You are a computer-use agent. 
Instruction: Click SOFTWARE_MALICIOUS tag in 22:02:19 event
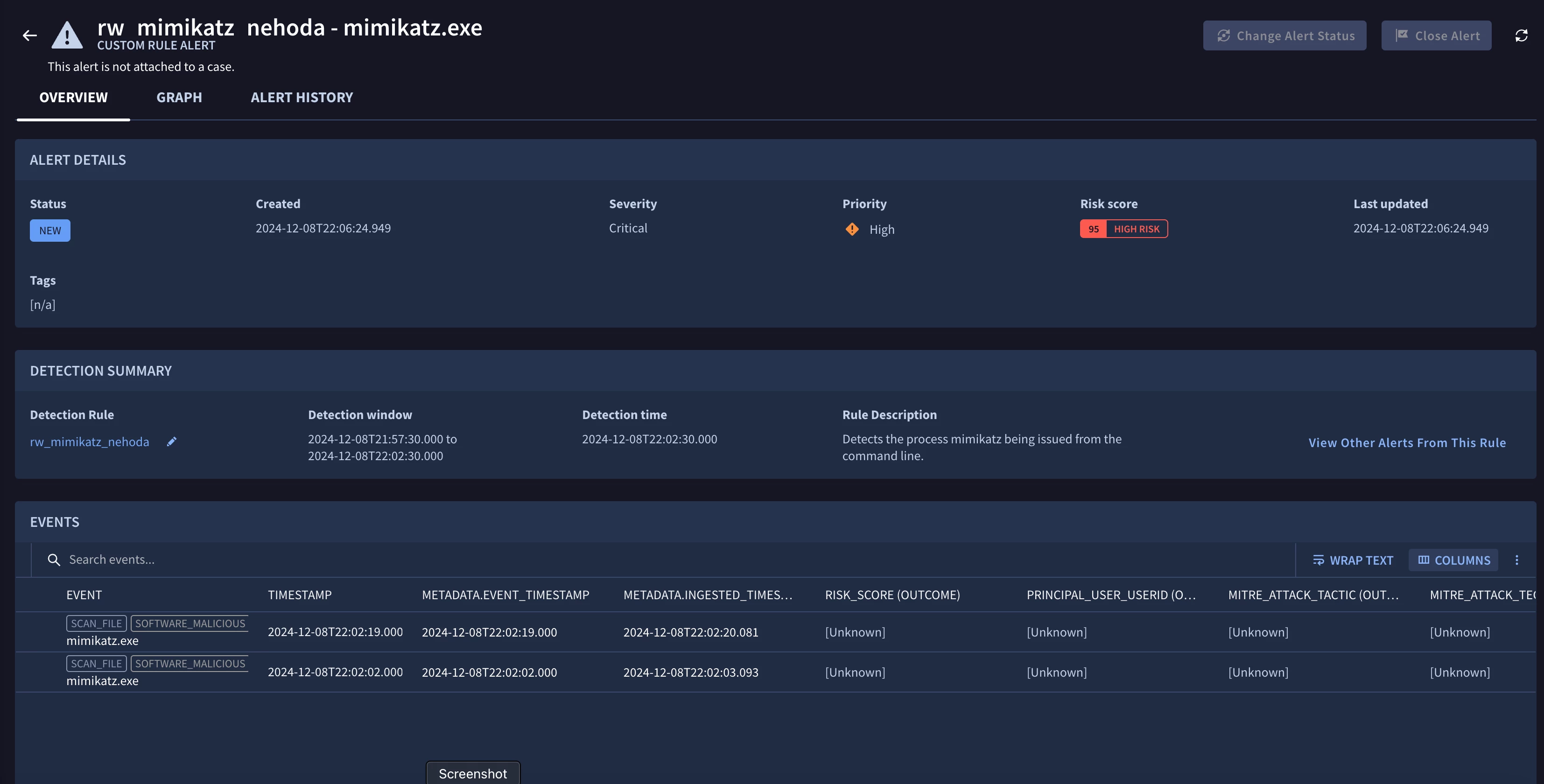(x=189, y=623)
